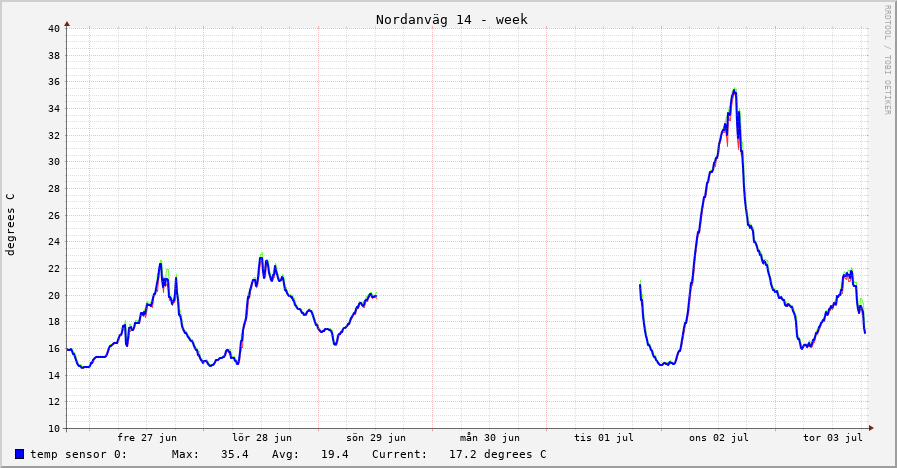The width and height of the screenshot is (897, 468).
Task: Select the 'lör 28 jun' date label
Action: point(261,438)
